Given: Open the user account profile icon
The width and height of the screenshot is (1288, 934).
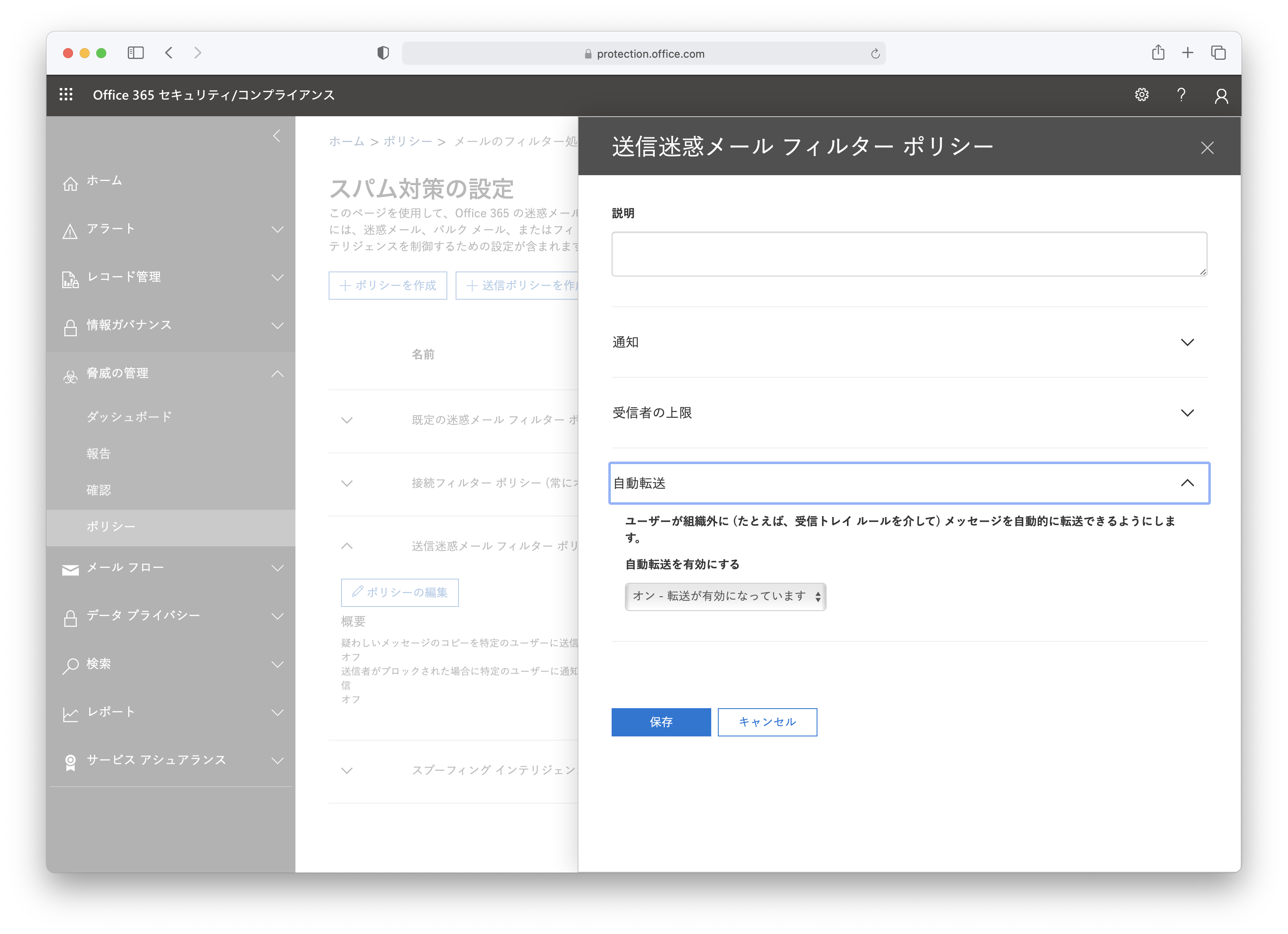Looking at the screenshot, I should (1221, 96).
